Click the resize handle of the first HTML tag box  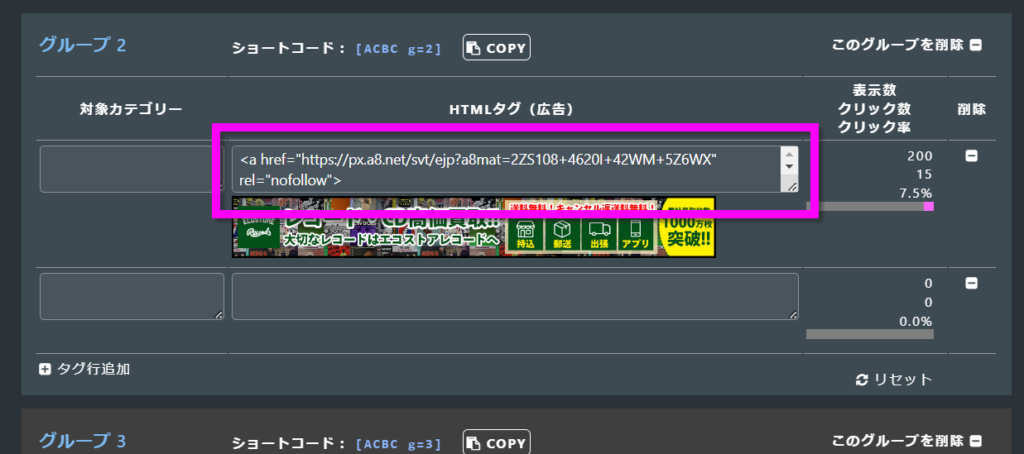790,186
